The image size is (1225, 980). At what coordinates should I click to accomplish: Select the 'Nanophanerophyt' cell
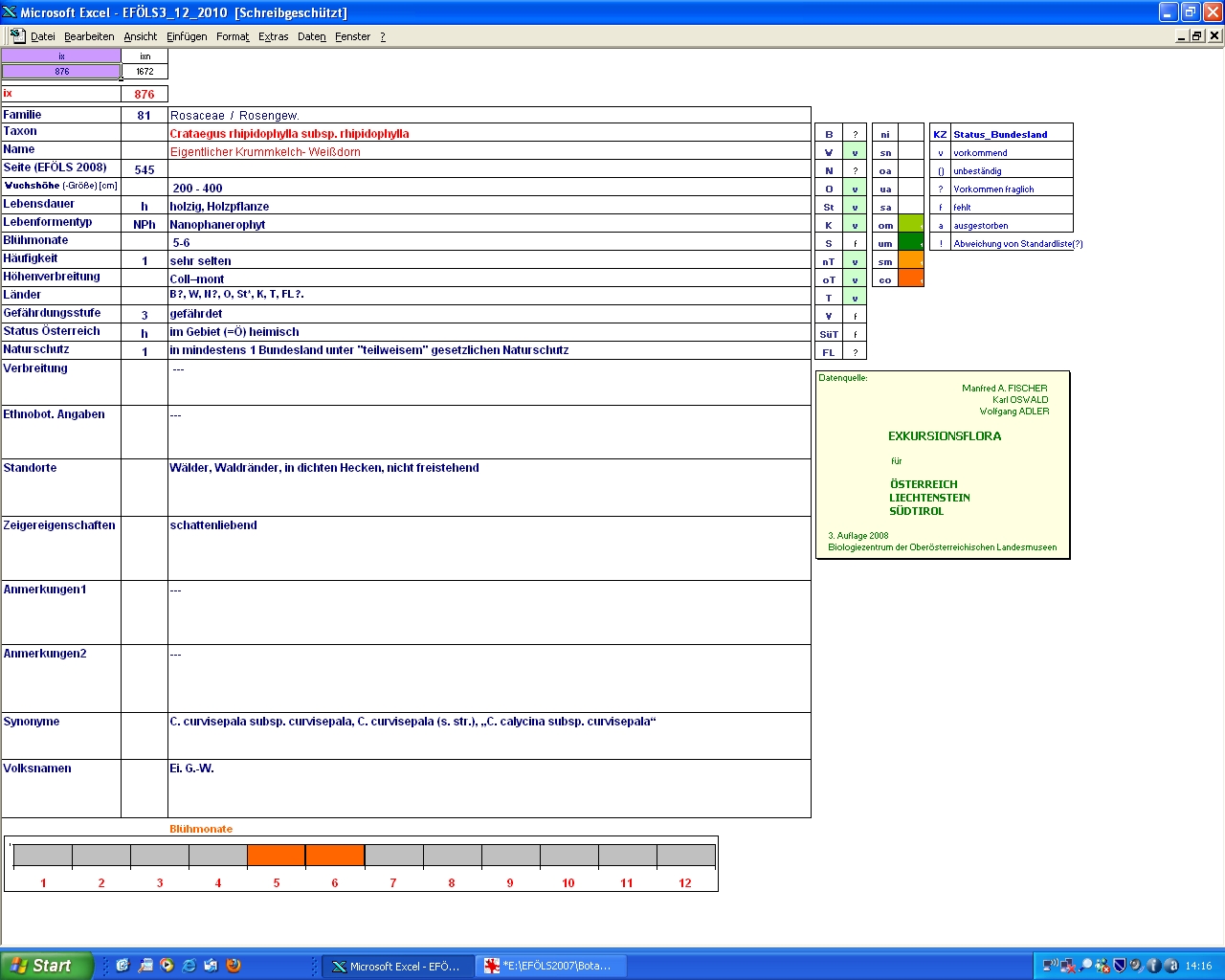[489, 224]
